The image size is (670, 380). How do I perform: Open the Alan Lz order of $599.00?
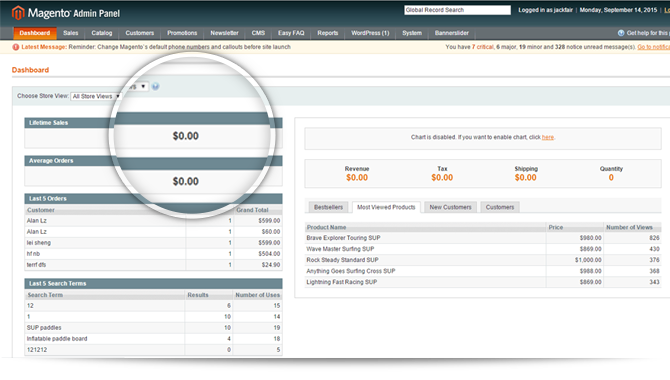click(x=153, y=221)
